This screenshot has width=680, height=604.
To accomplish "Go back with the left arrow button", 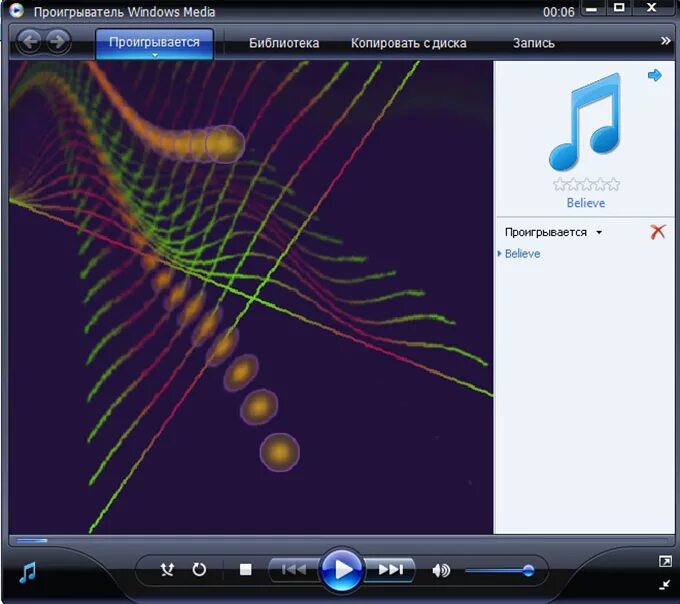I will [29, 42].
